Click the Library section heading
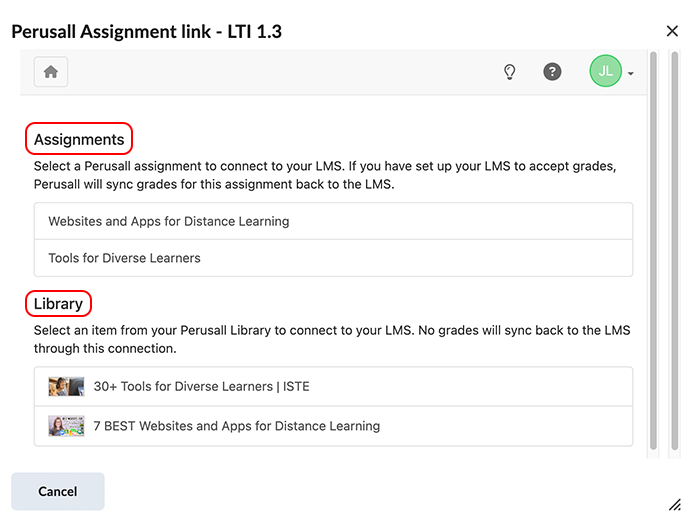 (x=58, y=303)
